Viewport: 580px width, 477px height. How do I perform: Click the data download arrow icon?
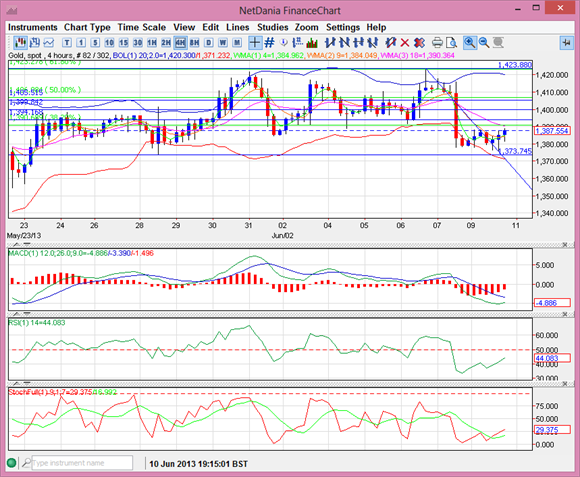point(284,43)
